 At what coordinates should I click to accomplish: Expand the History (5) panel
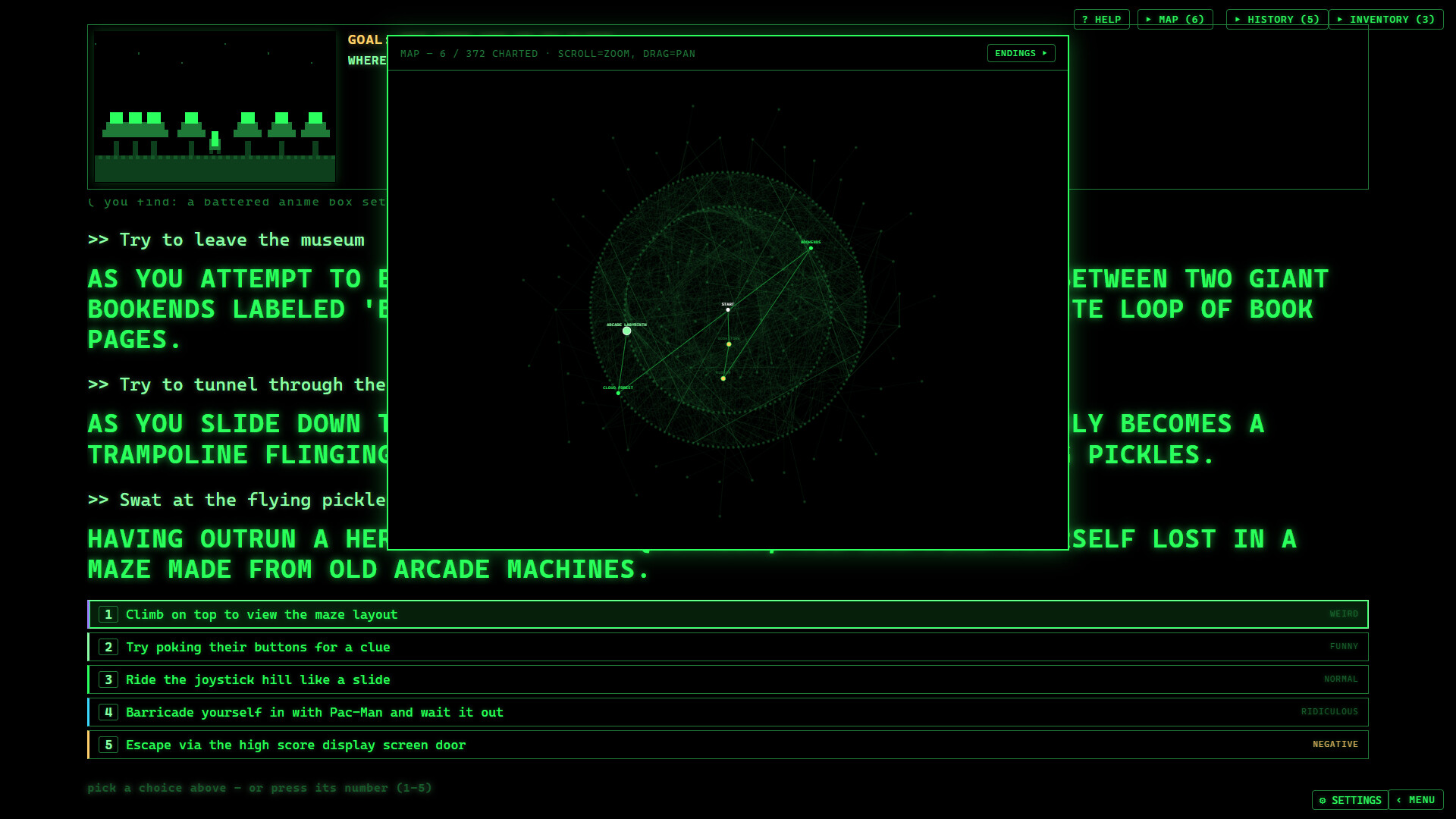point(1277,19)
